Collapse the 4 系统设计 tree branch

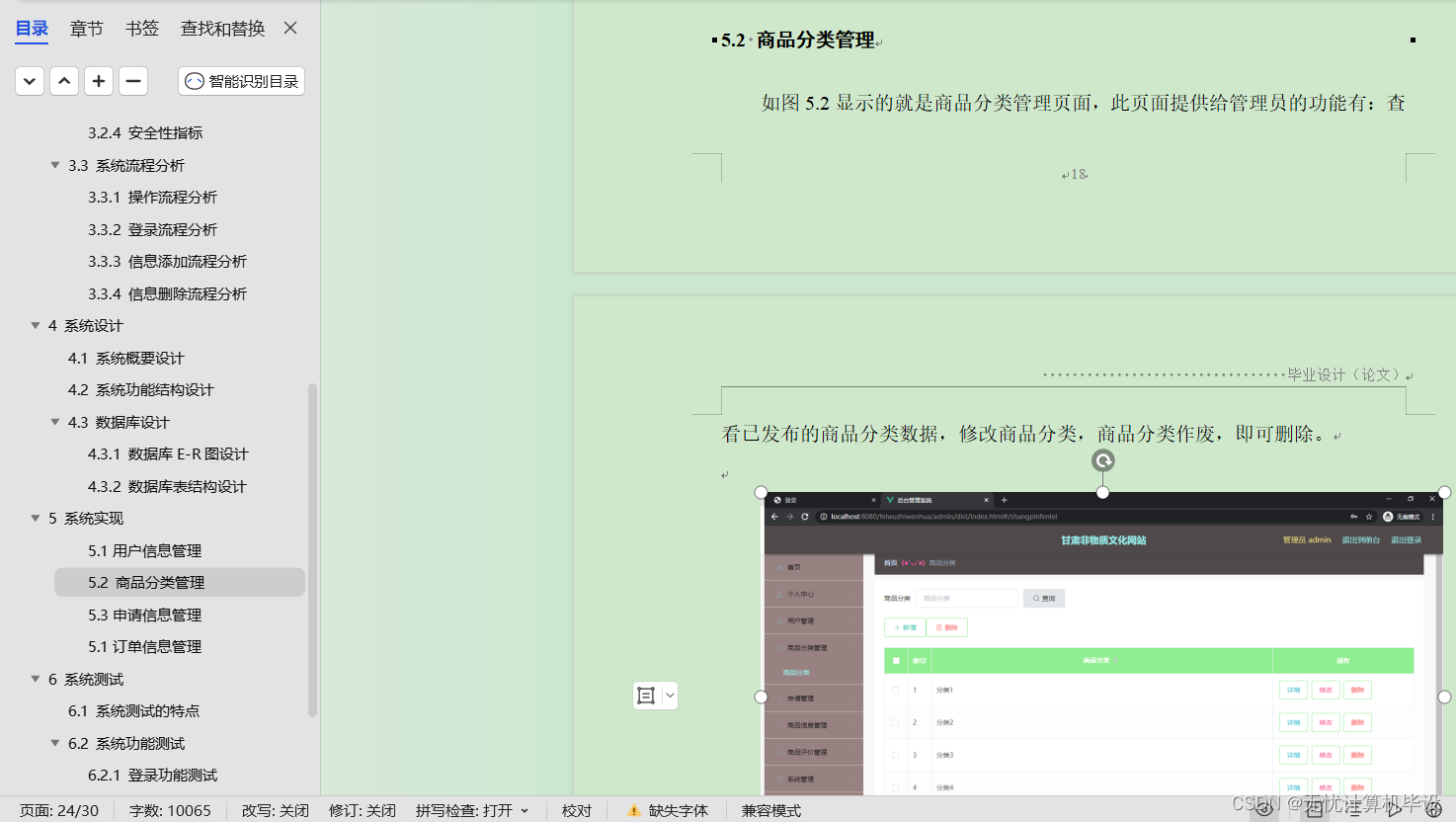pyautogui.click(x=35, y=325)
